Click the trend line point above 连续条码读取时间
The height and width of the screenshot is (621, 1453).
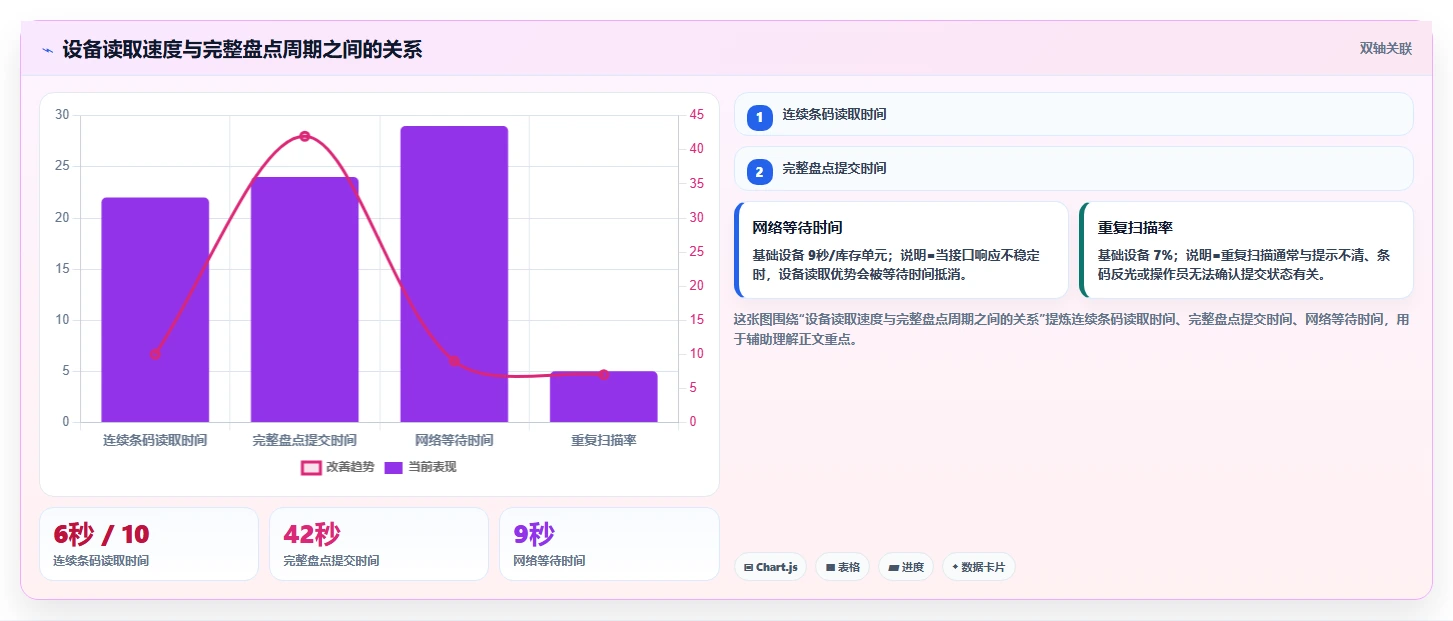pyautogui.click(x=155, y=354)
